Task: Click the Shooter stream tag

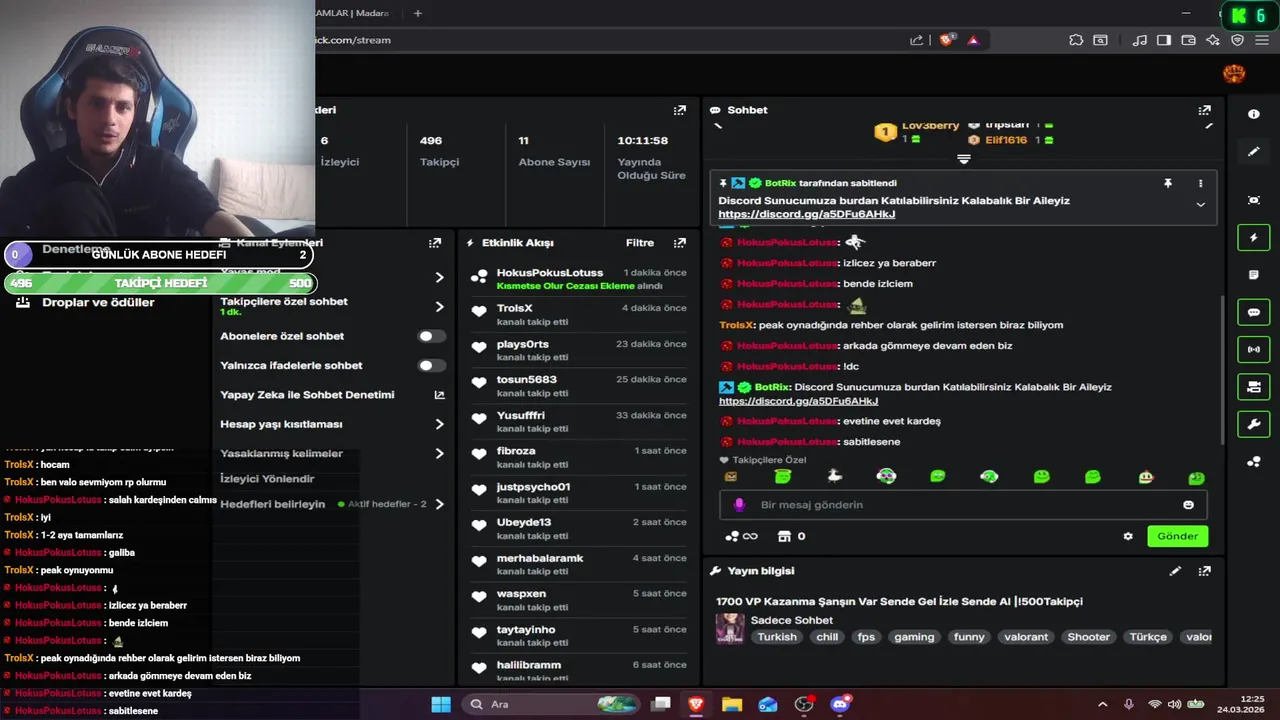Action: point(1088,637)
